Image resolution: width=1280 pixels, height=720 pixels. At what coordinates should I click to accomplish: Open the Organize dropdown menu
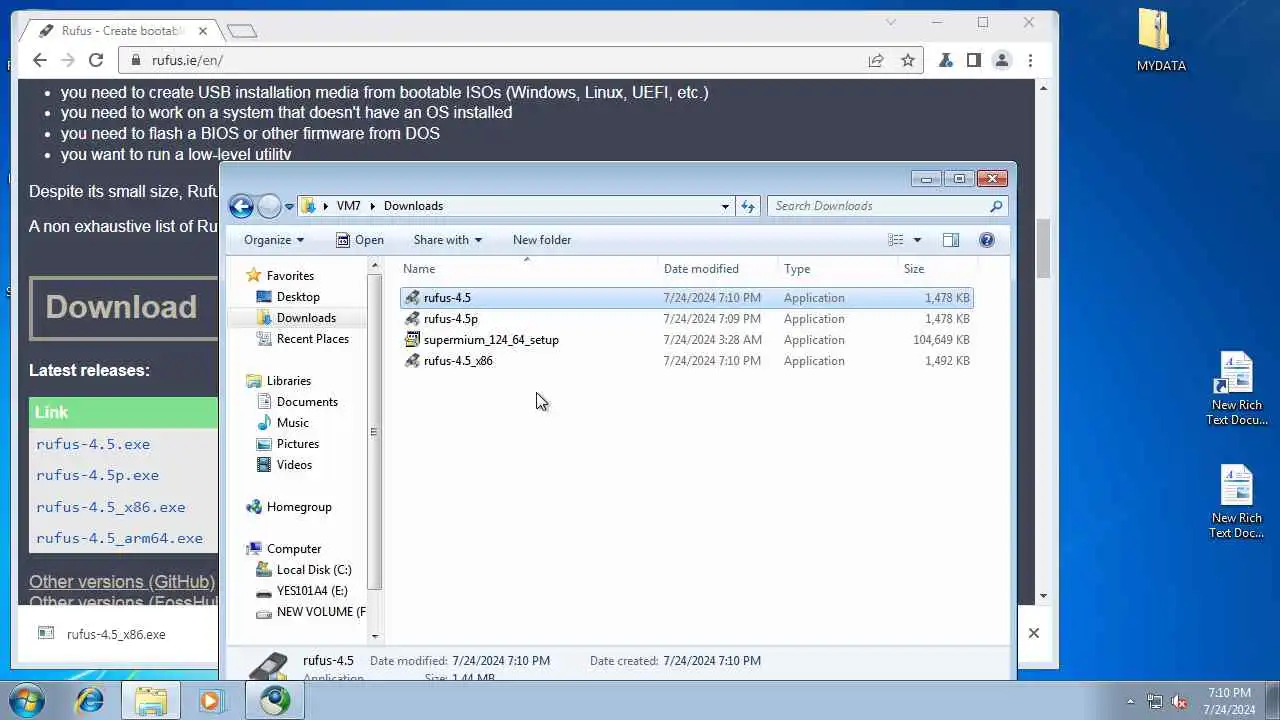[274, 240]
